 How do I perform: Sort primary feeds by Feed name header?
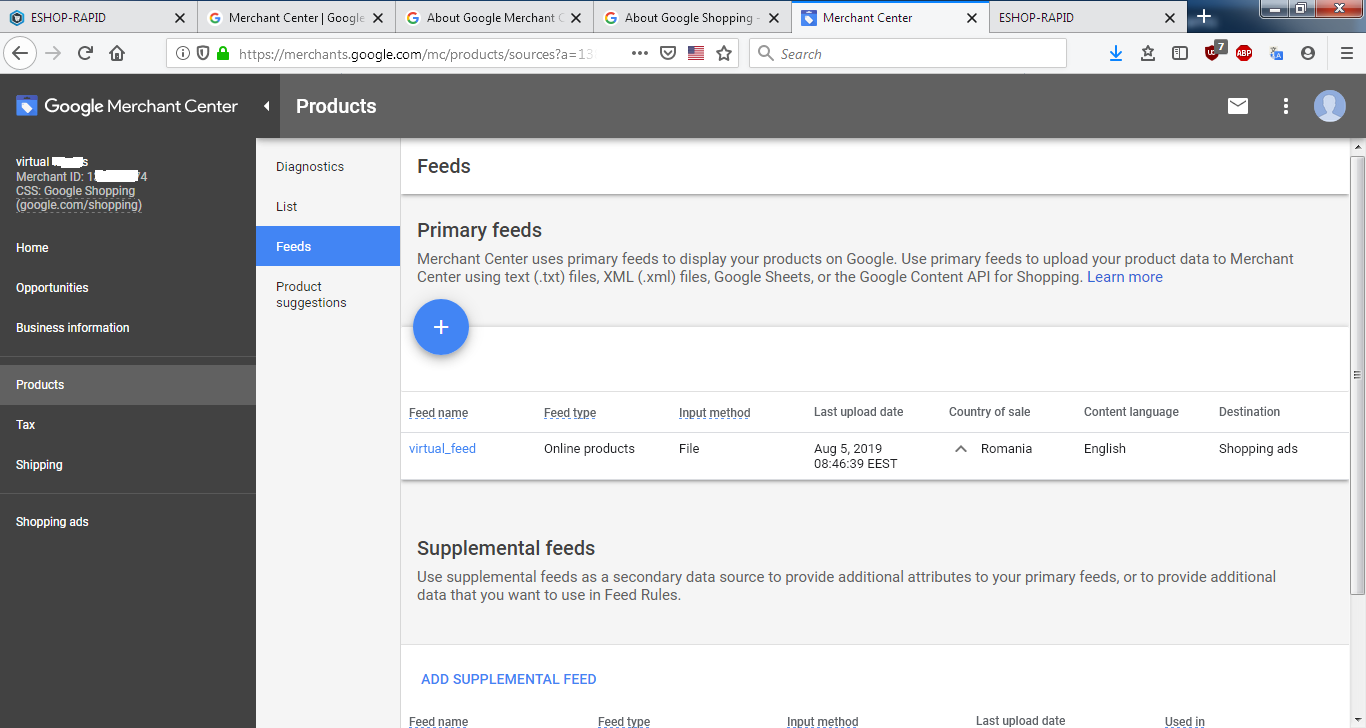coord(438,413)
